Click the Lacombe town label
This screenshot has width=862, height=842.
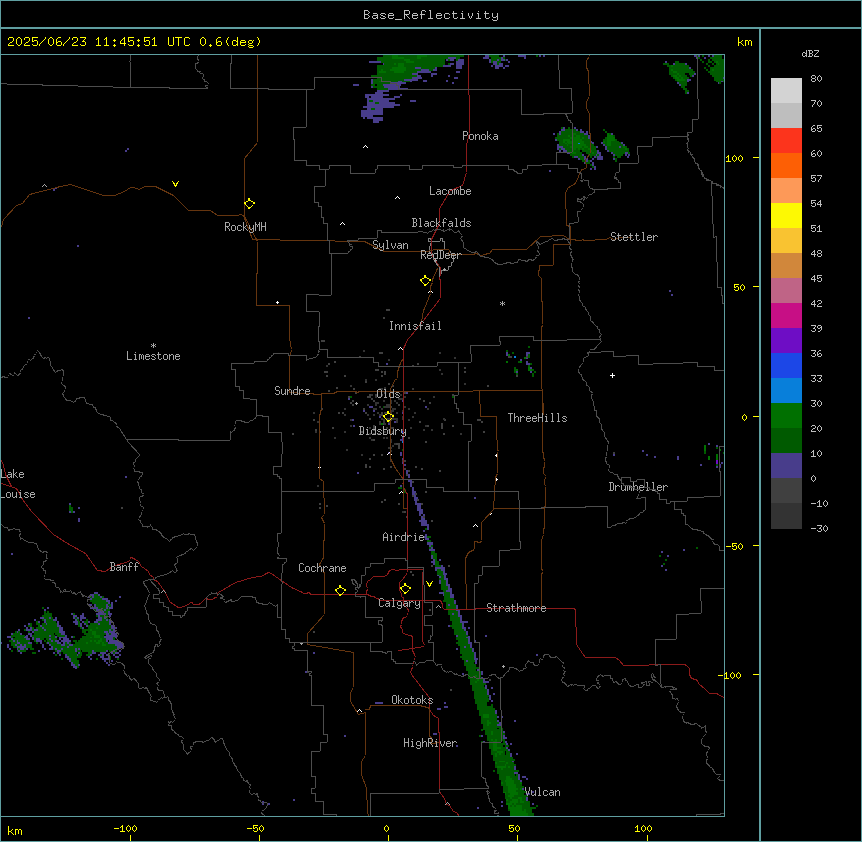point(450,191)
